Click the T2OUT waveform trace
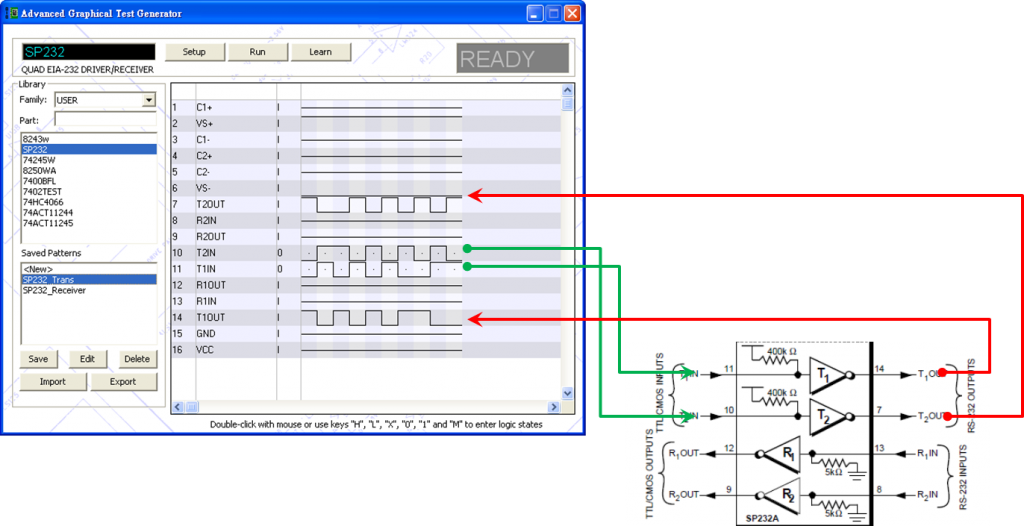 tap(381, 205)
